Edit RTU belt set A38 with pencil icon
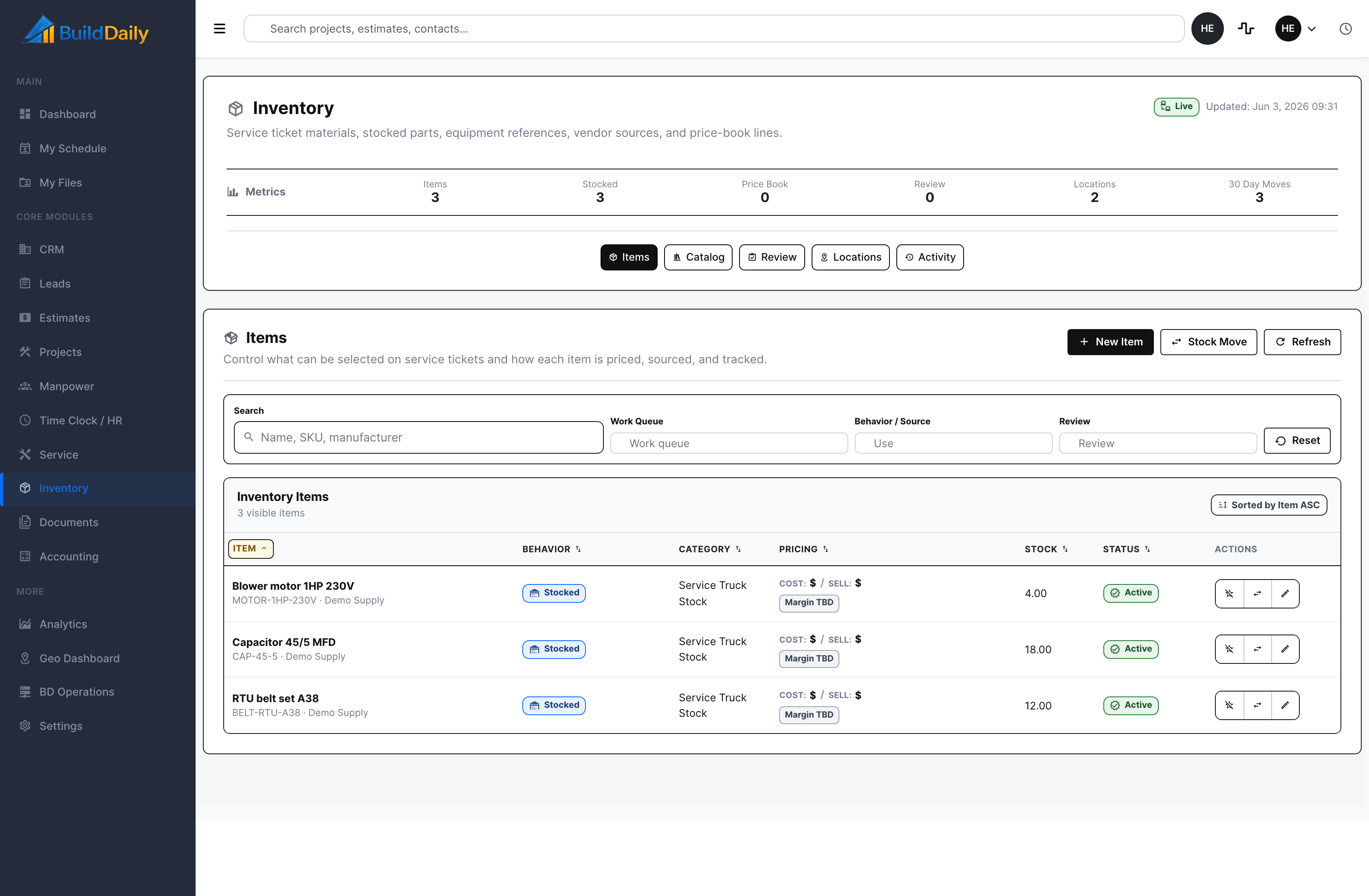The image size is (1369, 896). click(x=1285, y=705)
